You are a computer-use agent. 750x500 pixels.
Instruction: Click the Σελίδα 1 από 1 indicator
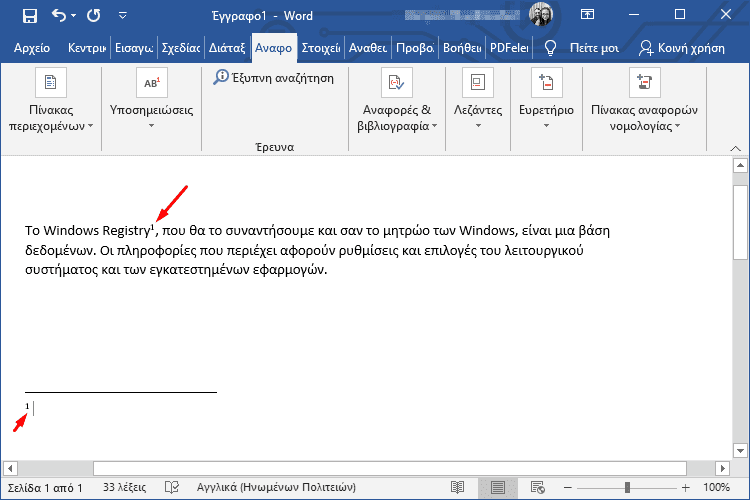point(44,488)
